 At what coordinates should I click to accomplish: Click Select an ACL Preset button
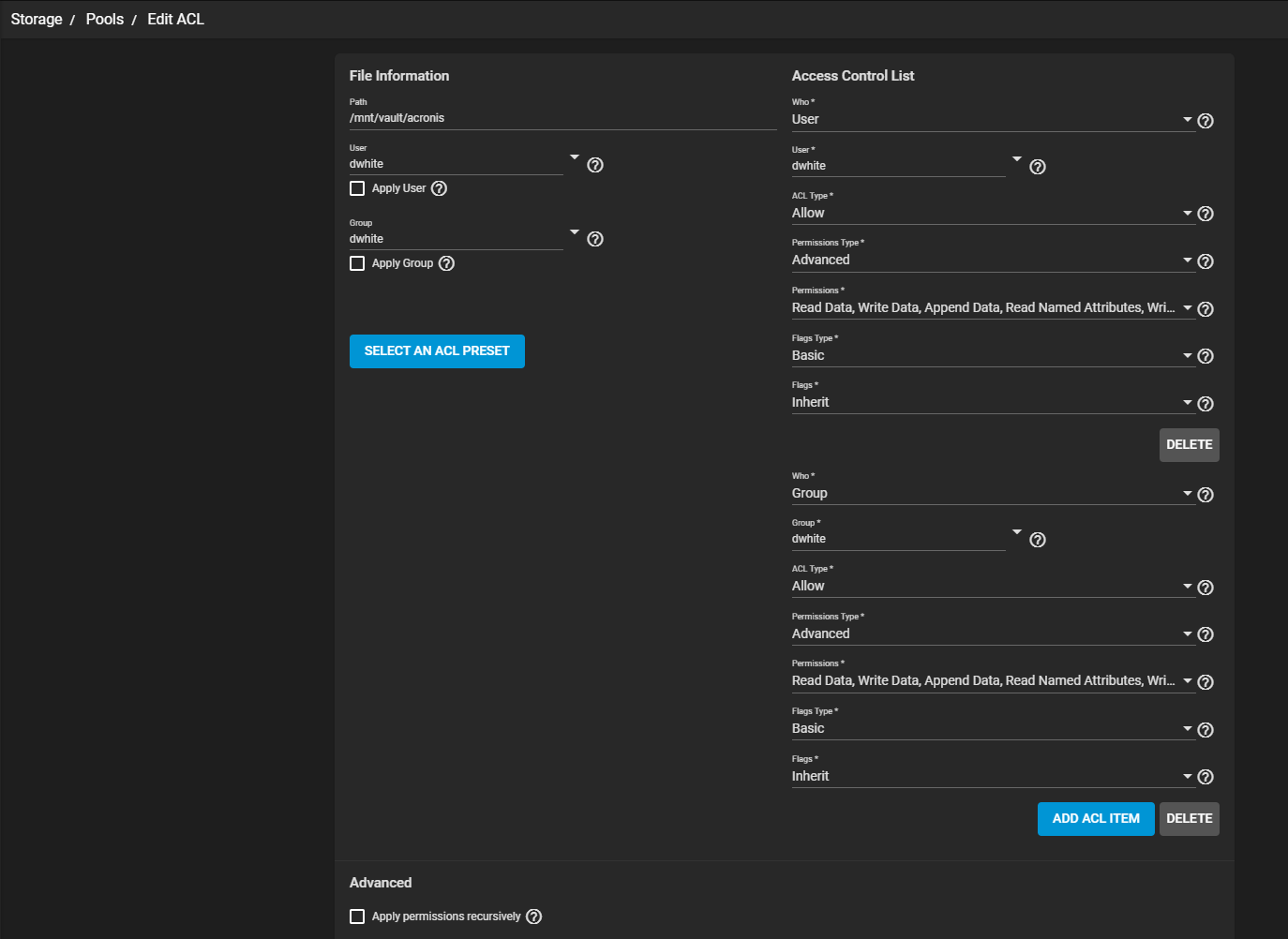pos(437,351)
